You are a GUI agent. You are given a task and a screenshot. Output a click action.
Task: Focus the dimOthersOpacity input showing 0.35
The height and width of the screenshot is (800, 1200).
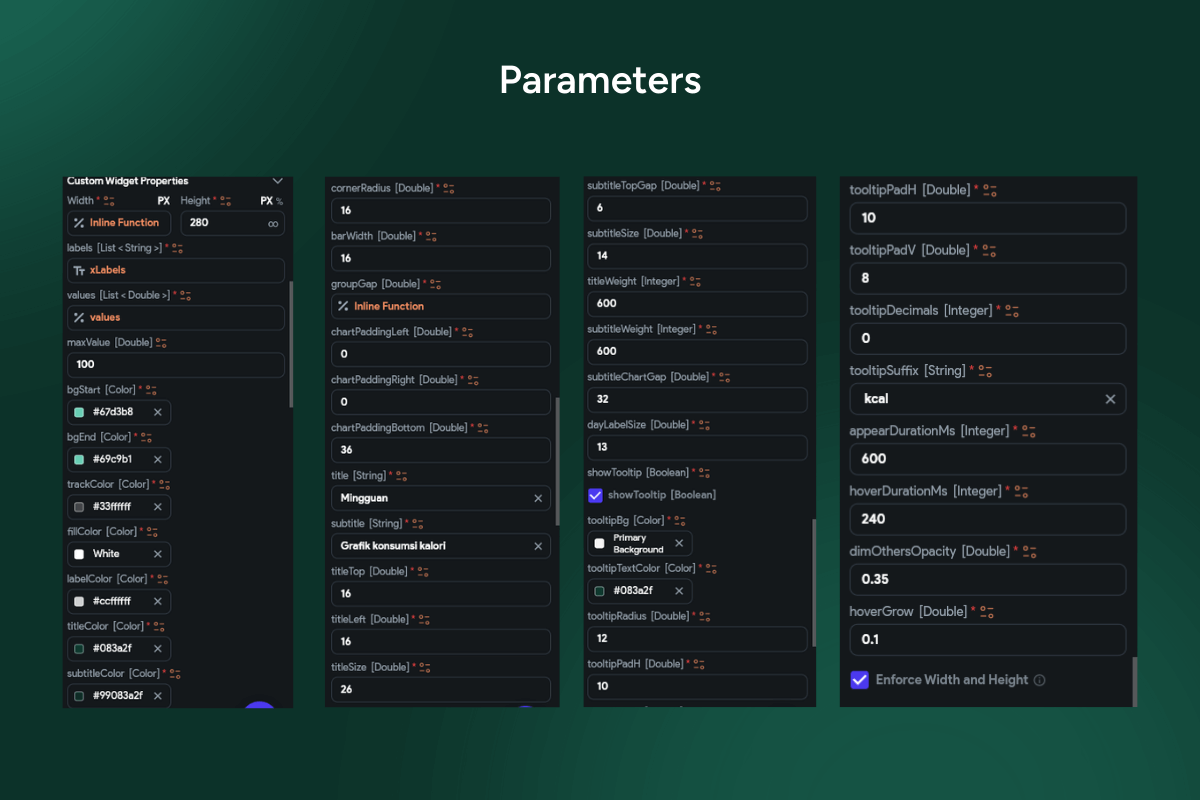[987, 579]
